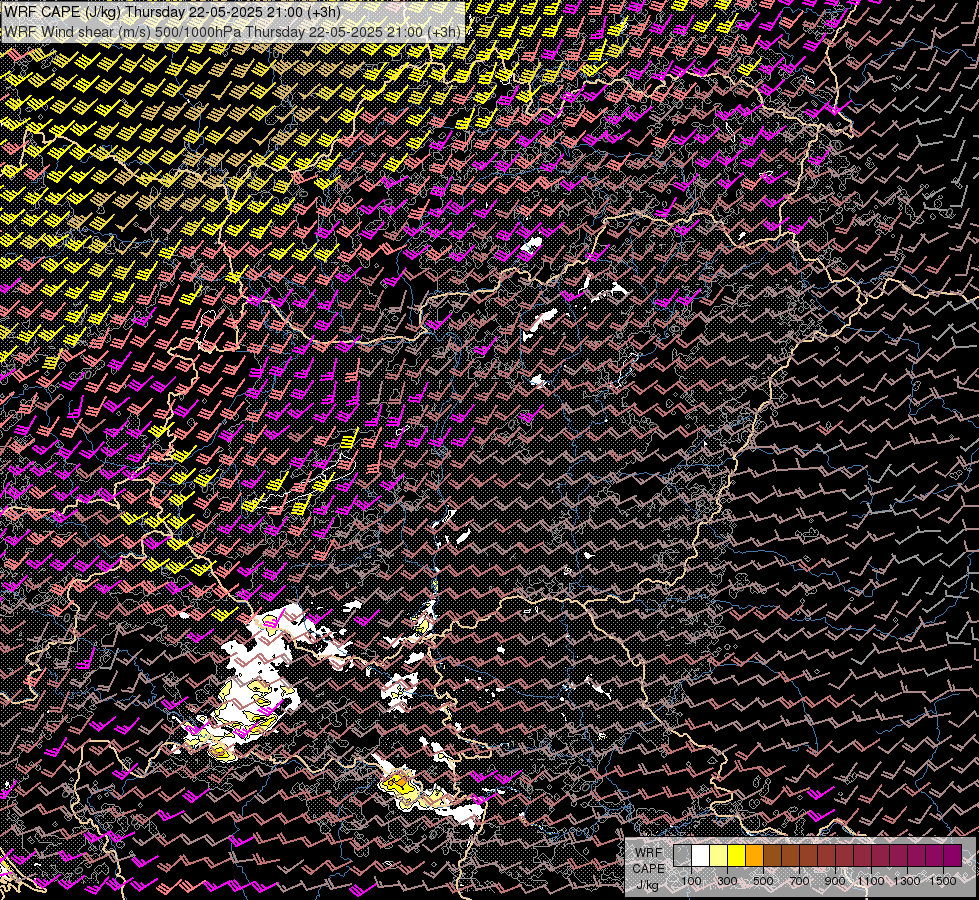Click the WRF CAPE title line at top
Viewport: 979px width, 900px height.
click(x=172, y=12)
